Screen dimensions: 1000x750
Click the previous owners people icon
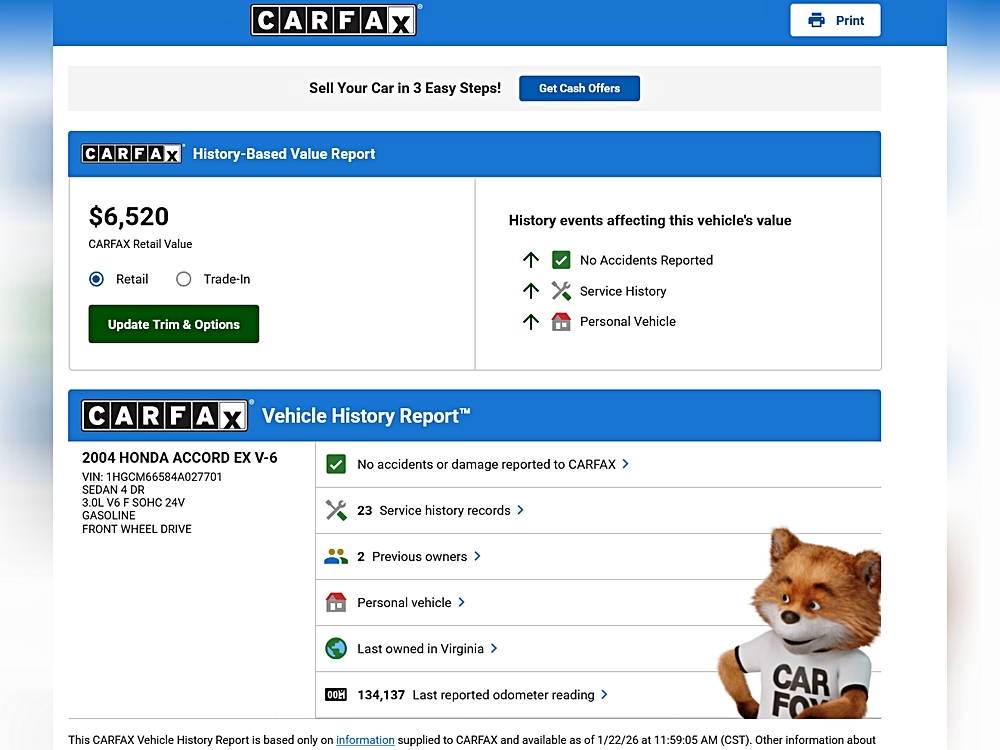336,556
